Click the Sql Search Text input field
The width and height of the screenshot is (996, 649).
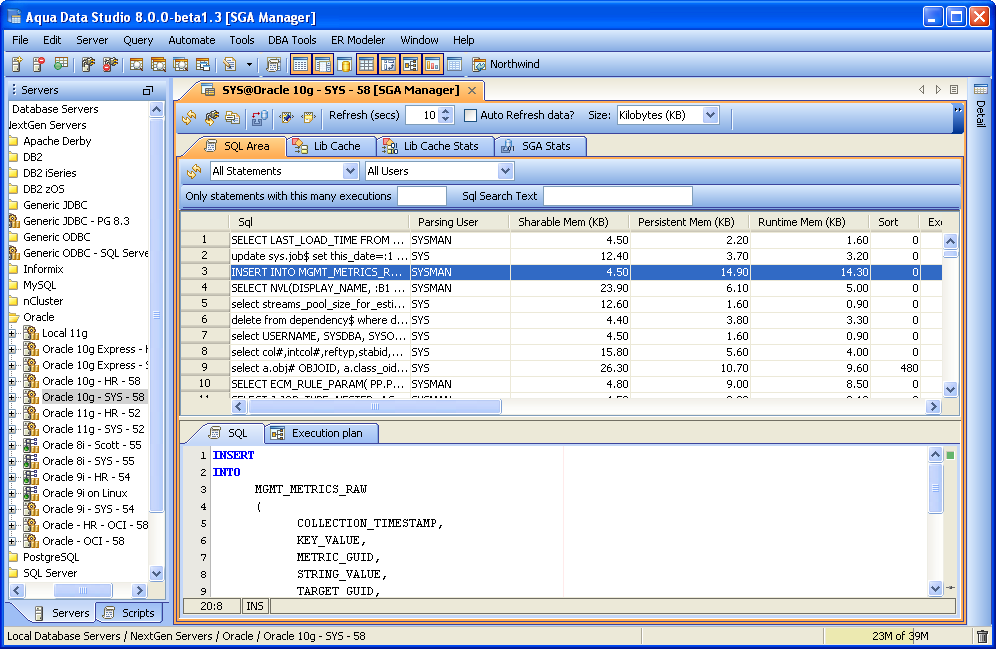pyautogui.click(x=617, y=196)
